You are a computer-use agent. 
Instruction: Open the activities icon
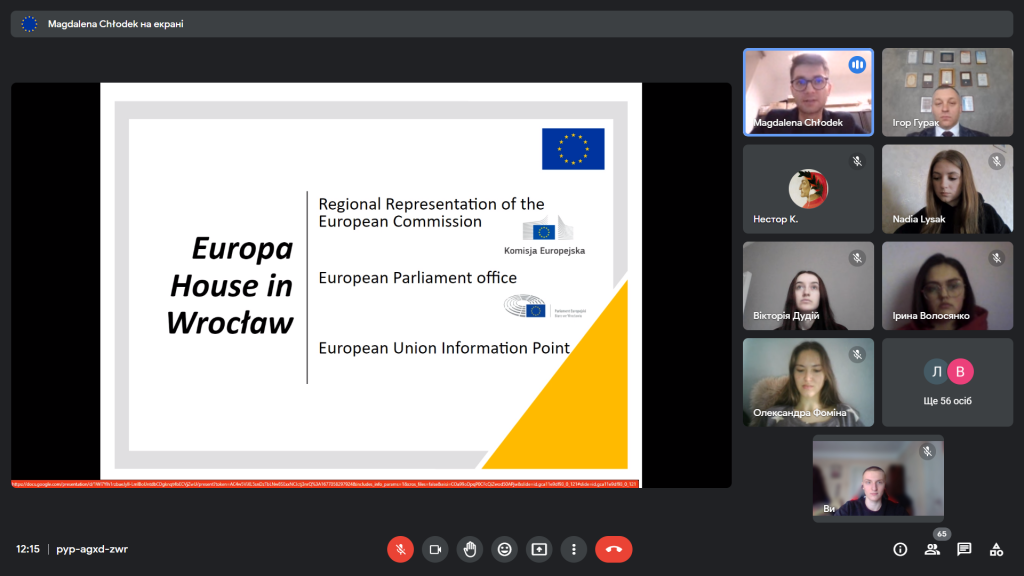pos(996,549)
